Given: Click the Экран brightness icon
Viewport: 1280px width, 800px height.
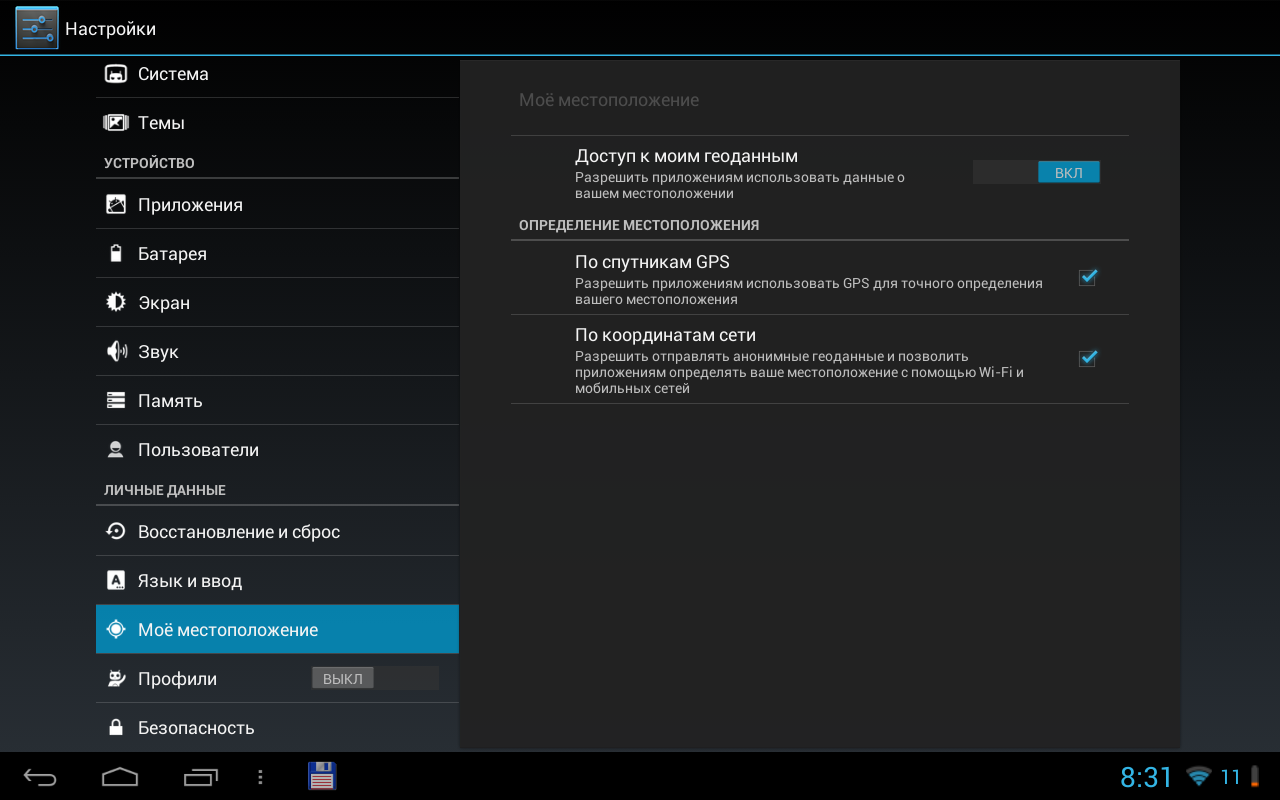Looking at the screenshot, I should tap(116, 303).
